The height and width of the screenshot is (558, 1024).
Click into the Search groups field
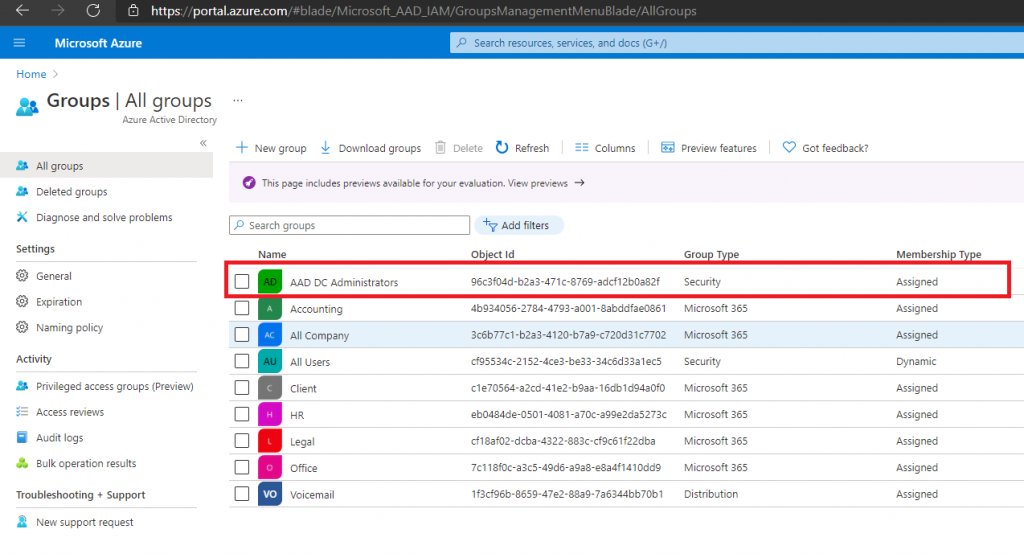click(349, 225)
